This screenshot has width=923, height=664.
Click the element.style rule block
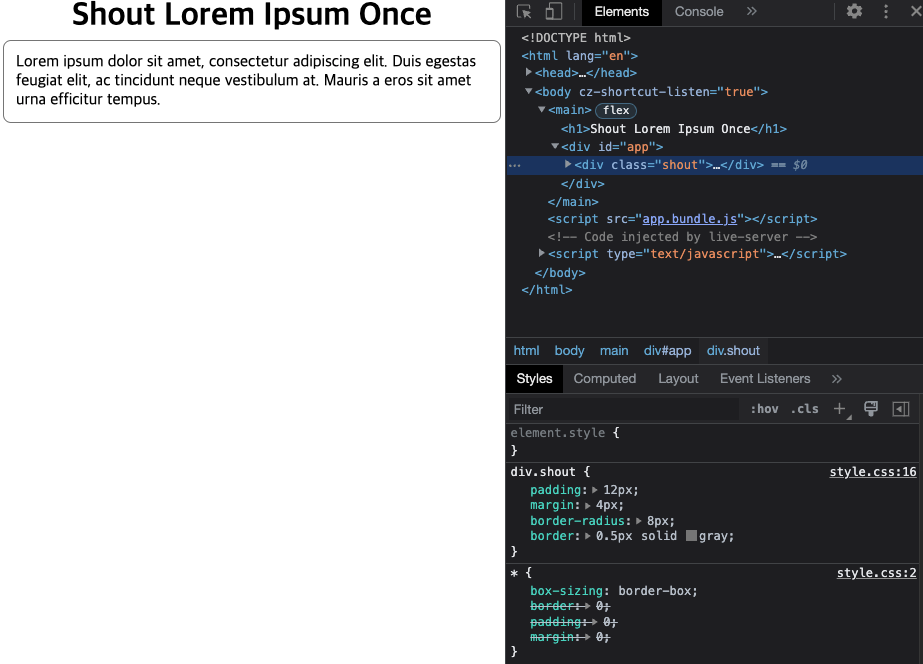[713, 441]
